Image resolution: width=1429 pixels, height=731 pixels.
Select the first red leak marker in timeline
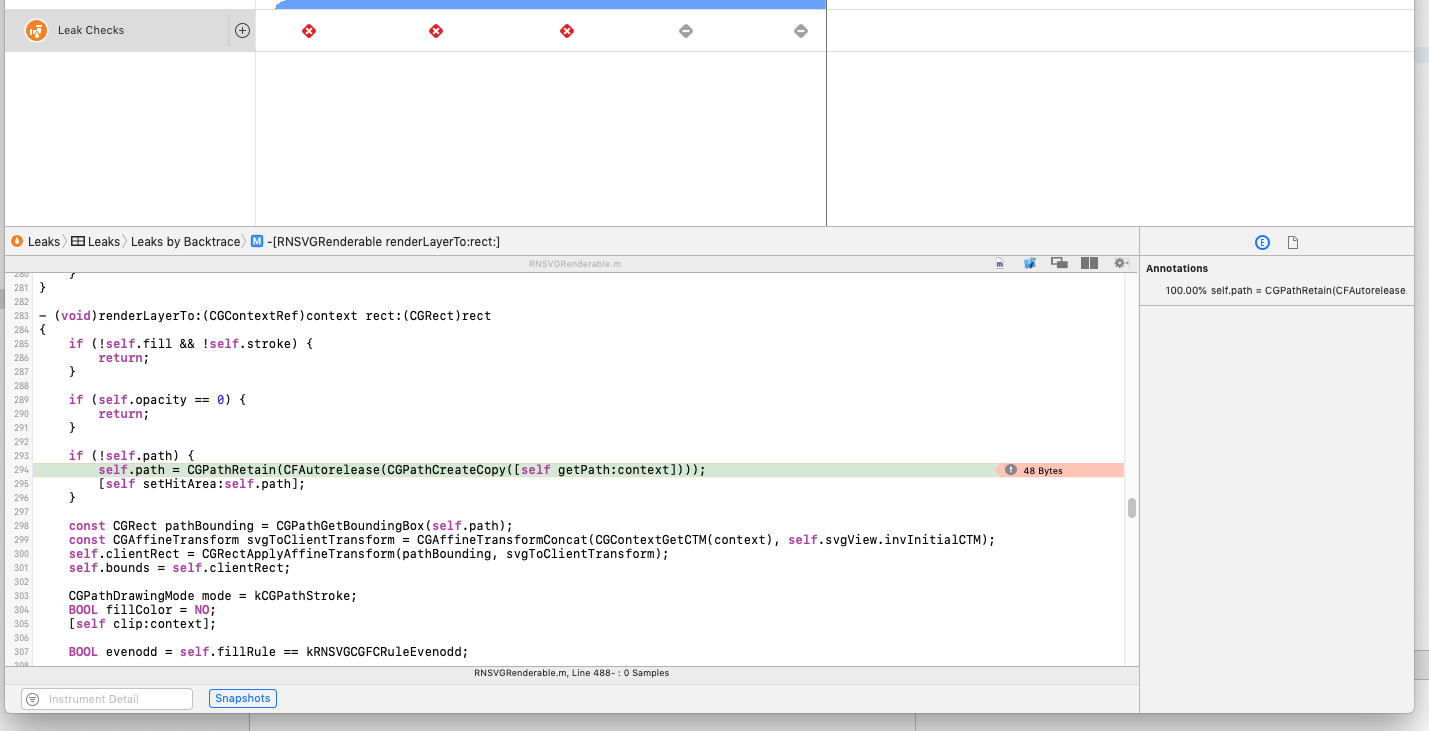pos(308,30)
